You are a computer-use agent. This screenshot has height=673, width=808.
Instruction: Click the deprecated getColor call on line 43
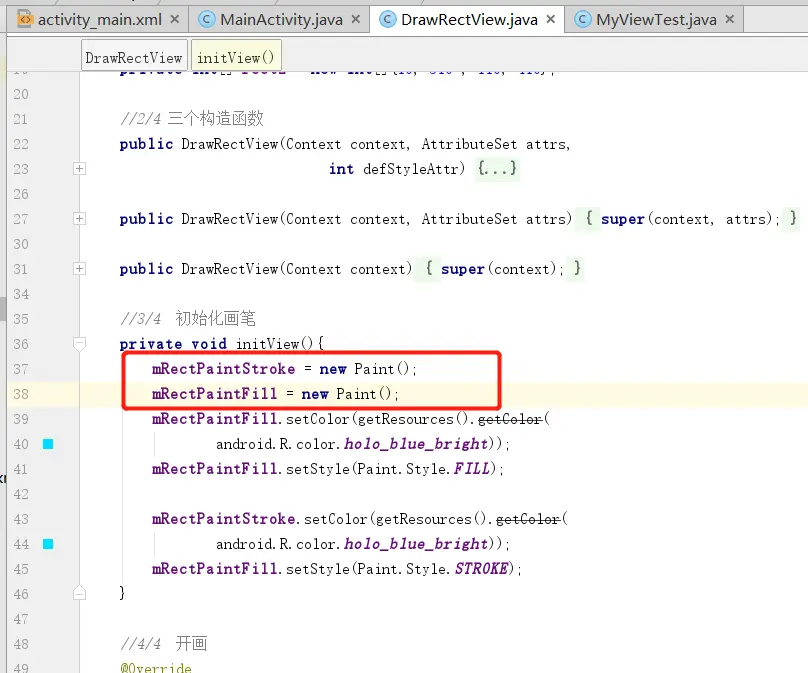pos(528,519)
